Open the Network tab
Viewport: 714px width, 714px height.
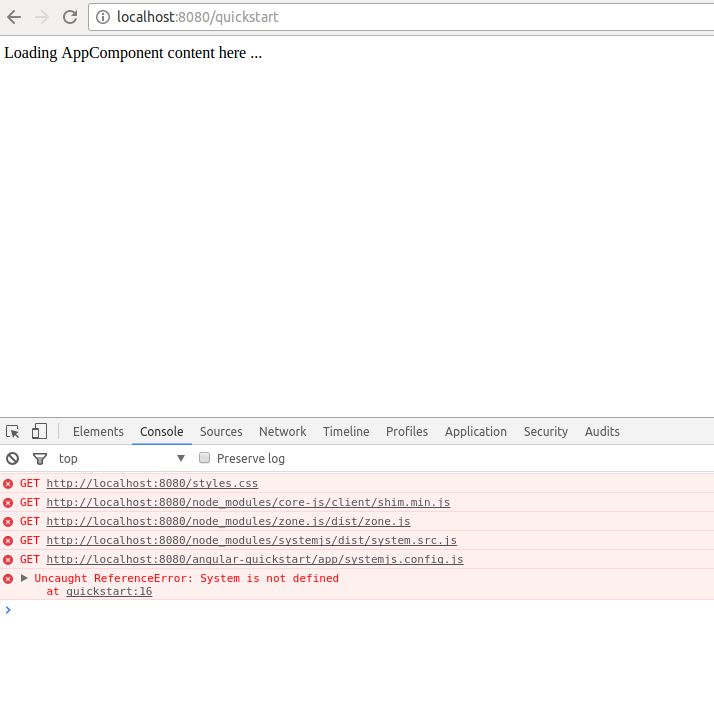(x=282, y=431)
